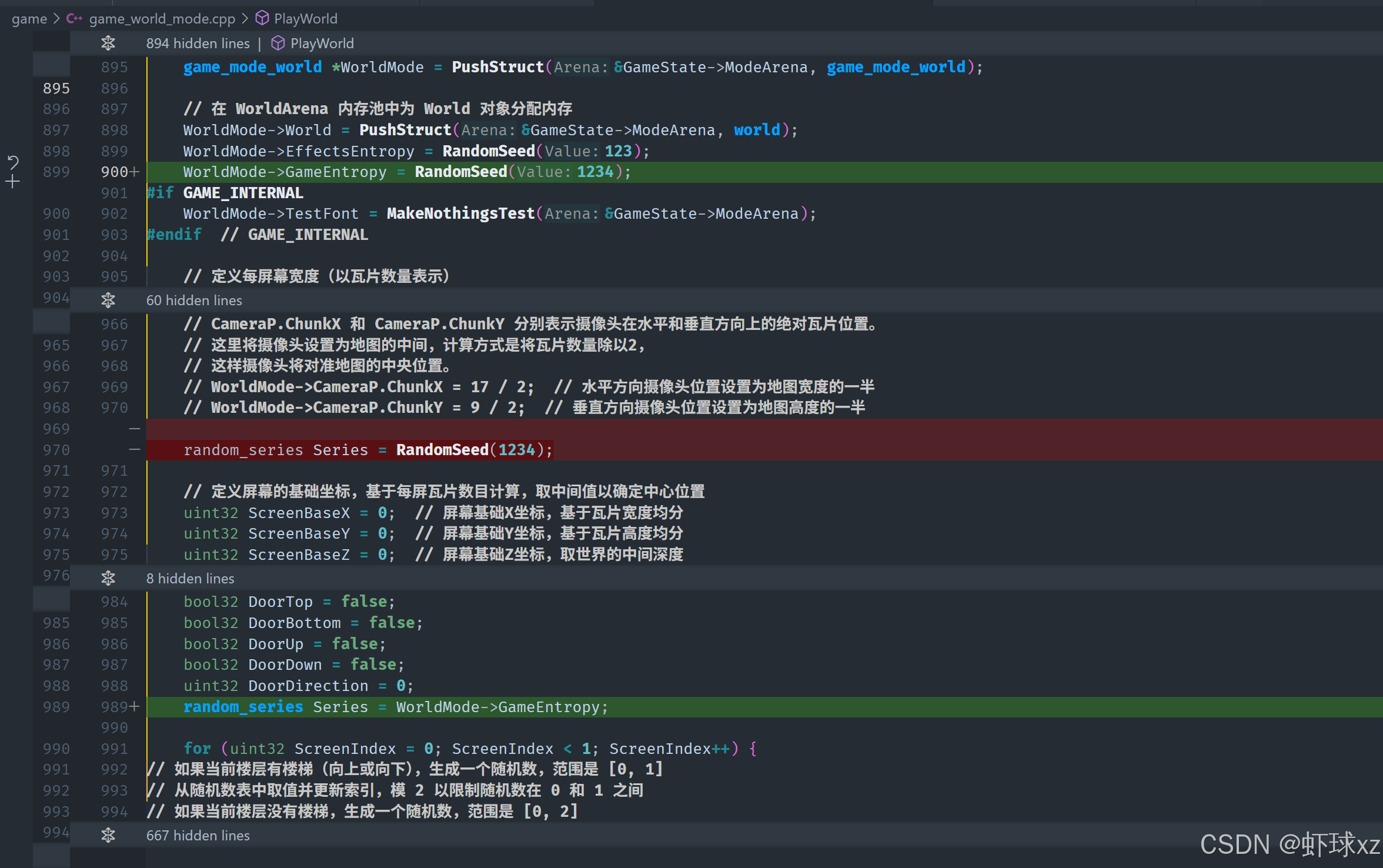
Task: Expand the 894 hidden lines region
Action: [198, 44]
